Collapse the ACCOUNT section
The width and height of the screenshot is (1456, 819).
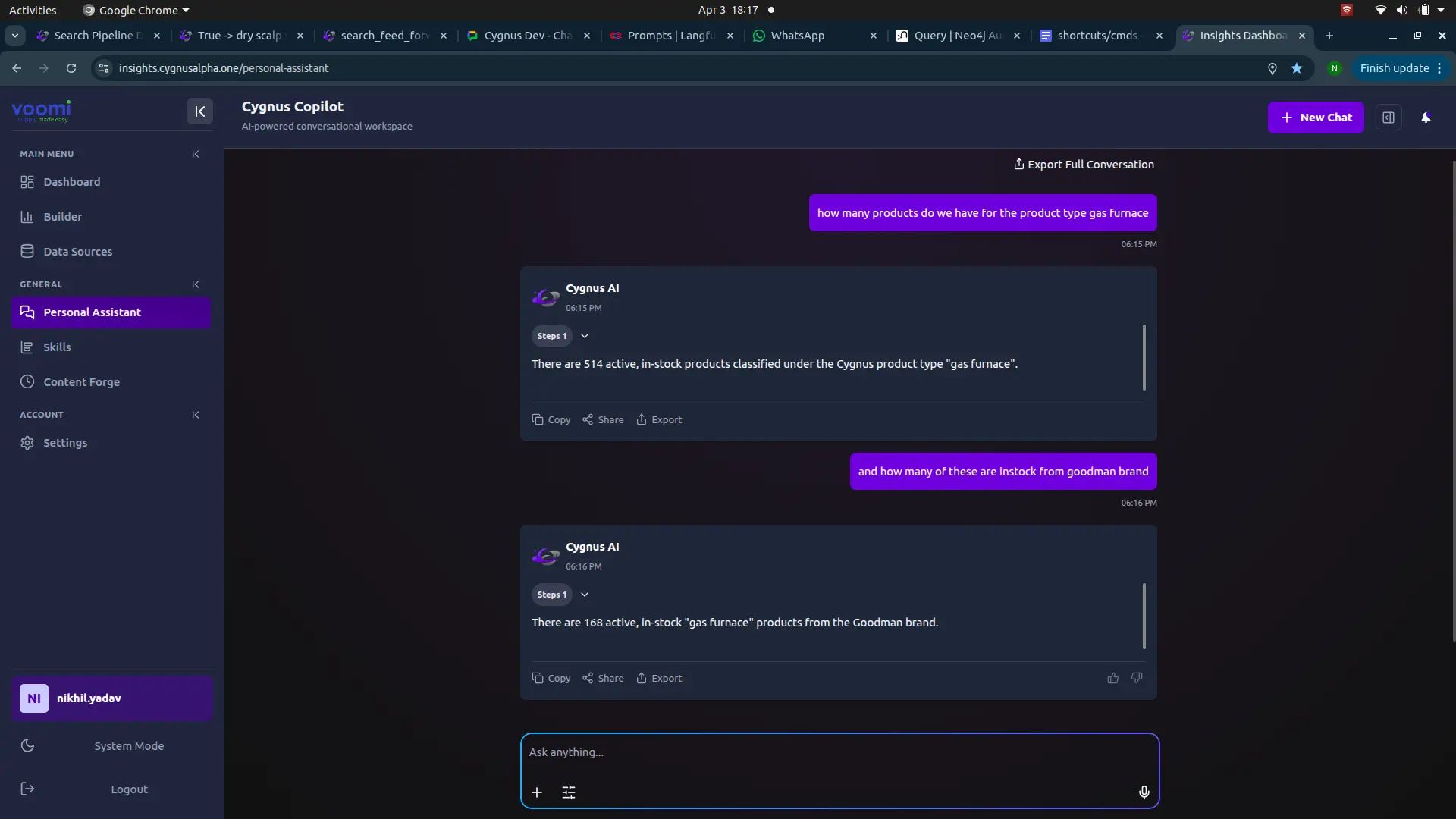[196, 415]
